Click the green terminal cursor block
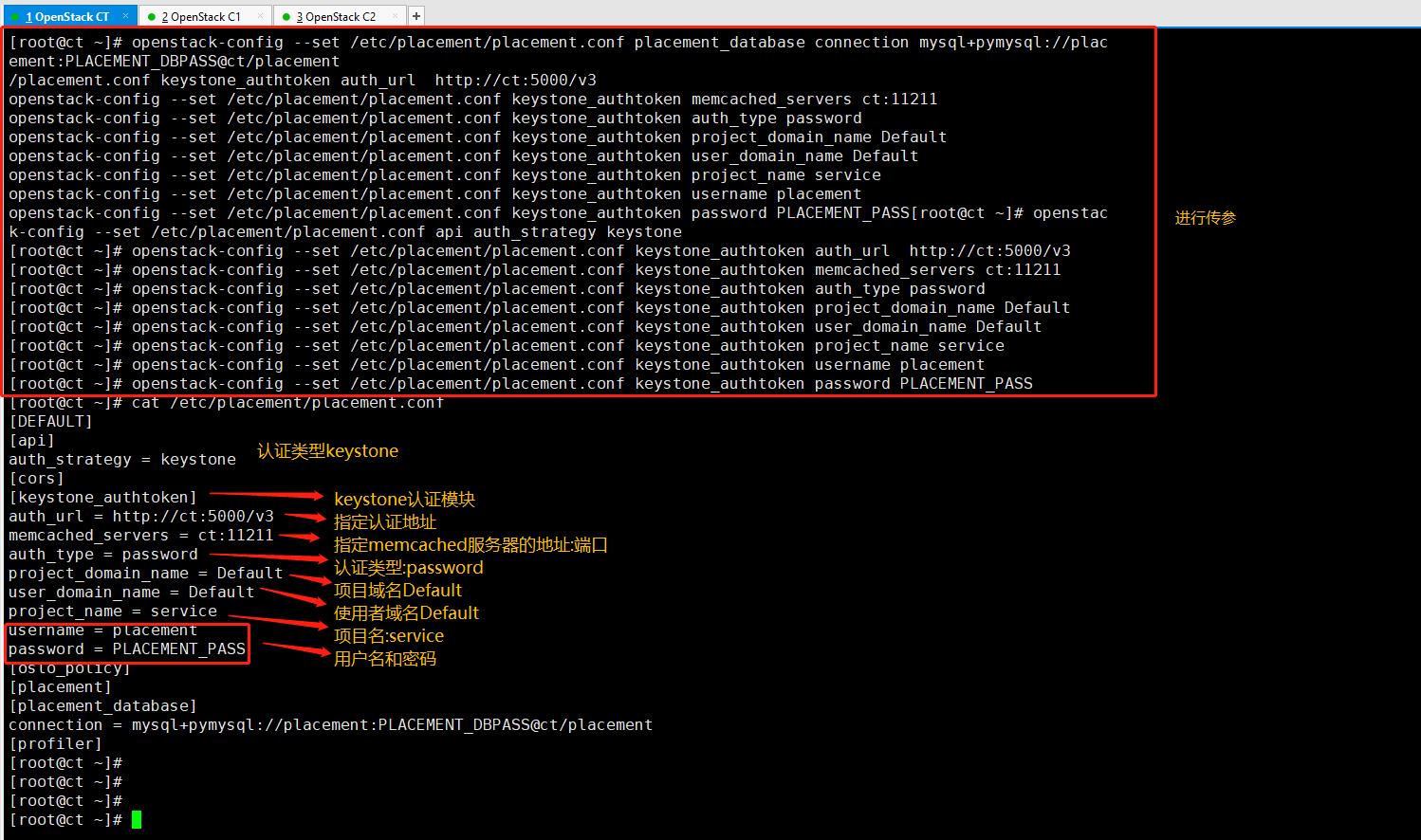 click(137, 820)
